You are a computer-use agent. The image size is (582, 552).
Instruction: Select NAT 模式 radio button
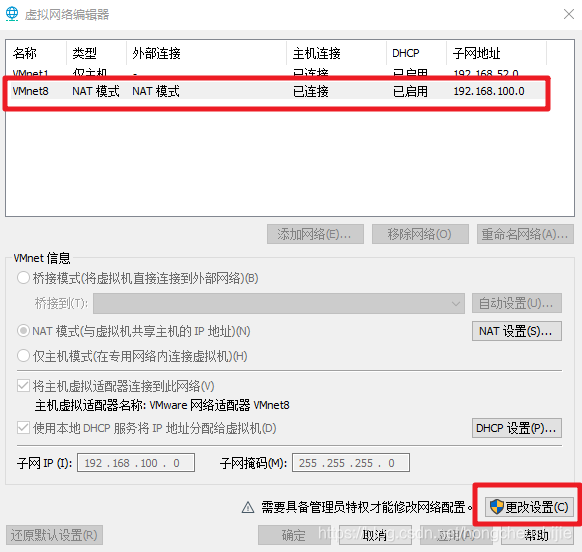click(x=23, y=330)
